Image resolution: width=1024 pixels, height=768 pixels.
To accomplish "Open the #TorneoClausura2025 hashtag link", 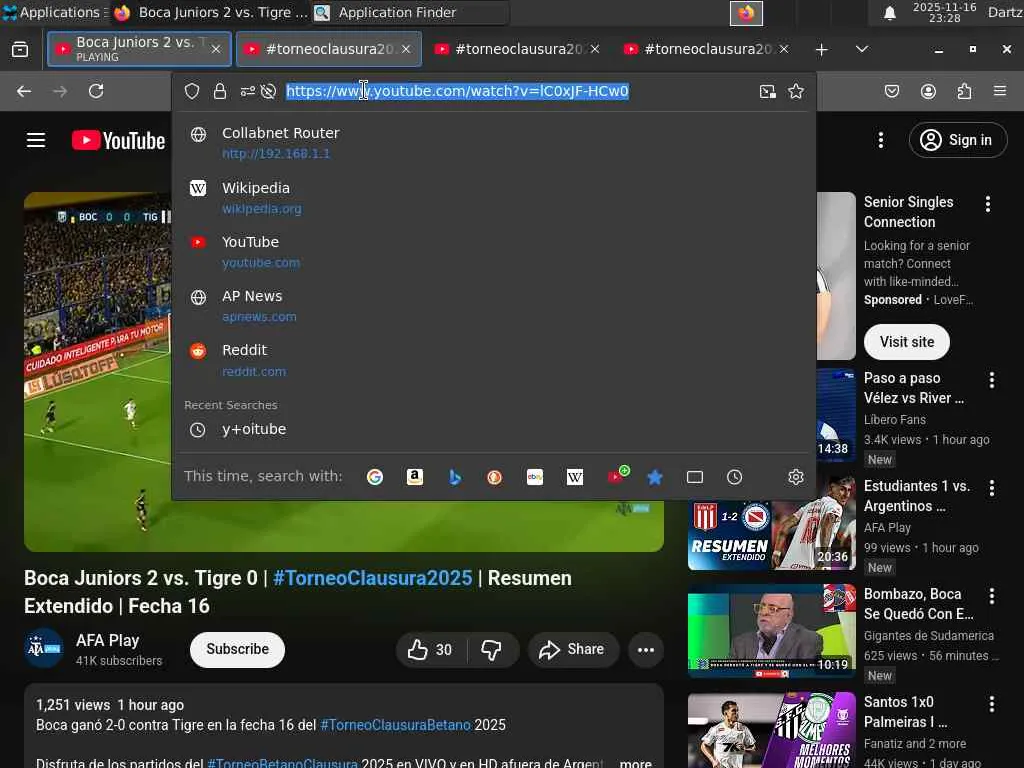I will tap(372, 579).
